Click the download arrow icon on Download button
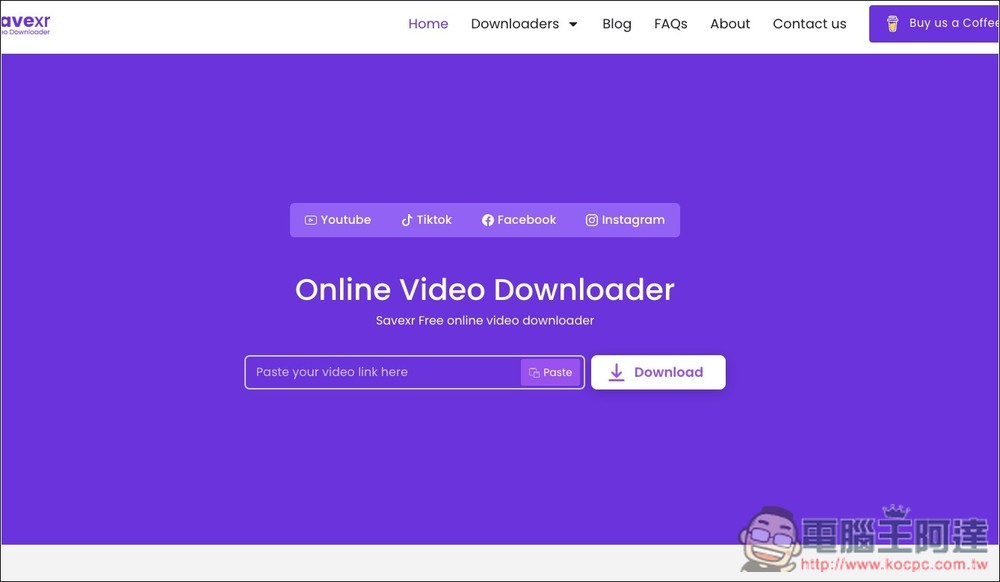This screenshot has height=582, width=1000. (x=615, y=371)
